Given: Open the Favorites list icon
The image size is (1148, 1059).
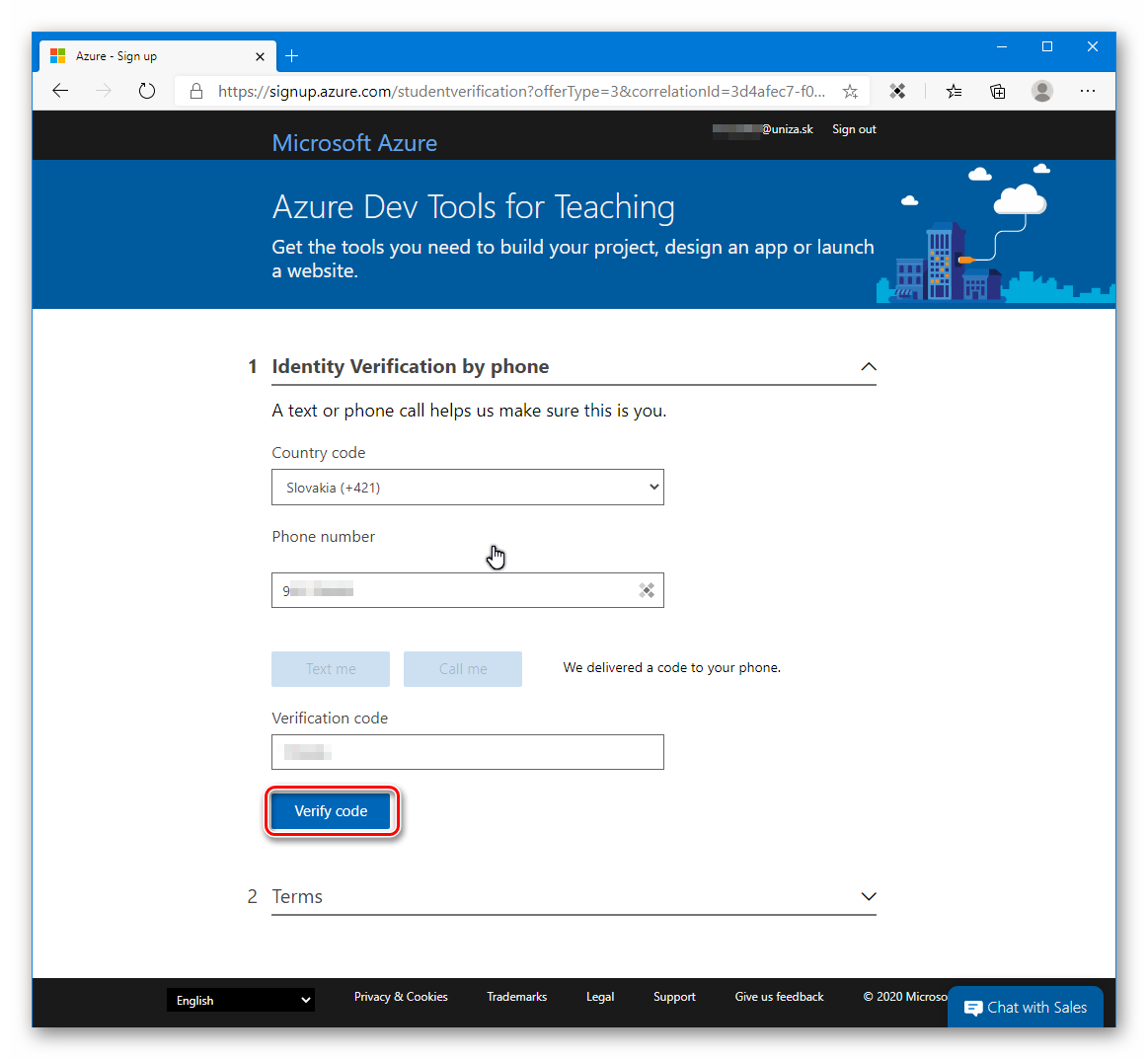Looking at the screenshot, I should pyautogui.click(x=954, y=90).
